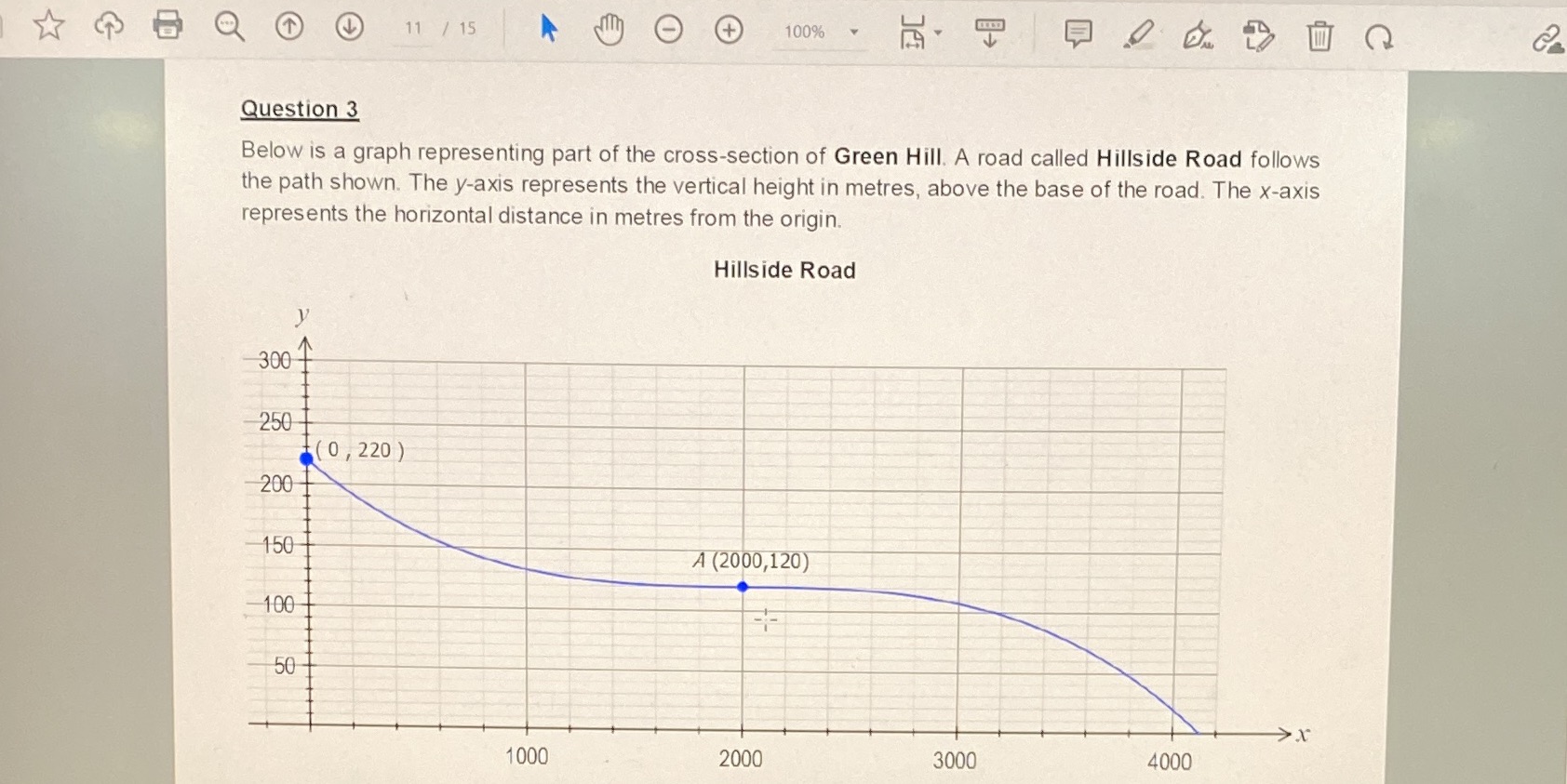Click the scrolling mode icon

click(990, 33)
